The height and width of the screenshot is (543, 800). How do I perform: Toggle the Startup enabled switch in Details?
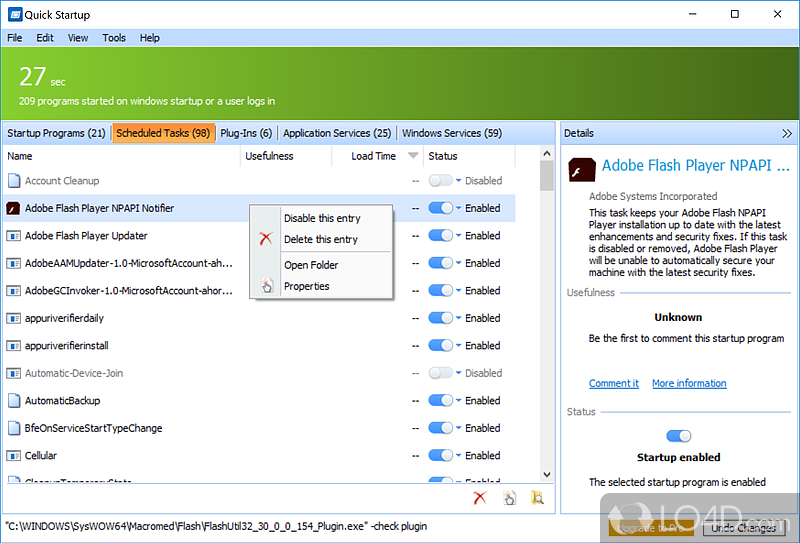(x=678, y=436)
